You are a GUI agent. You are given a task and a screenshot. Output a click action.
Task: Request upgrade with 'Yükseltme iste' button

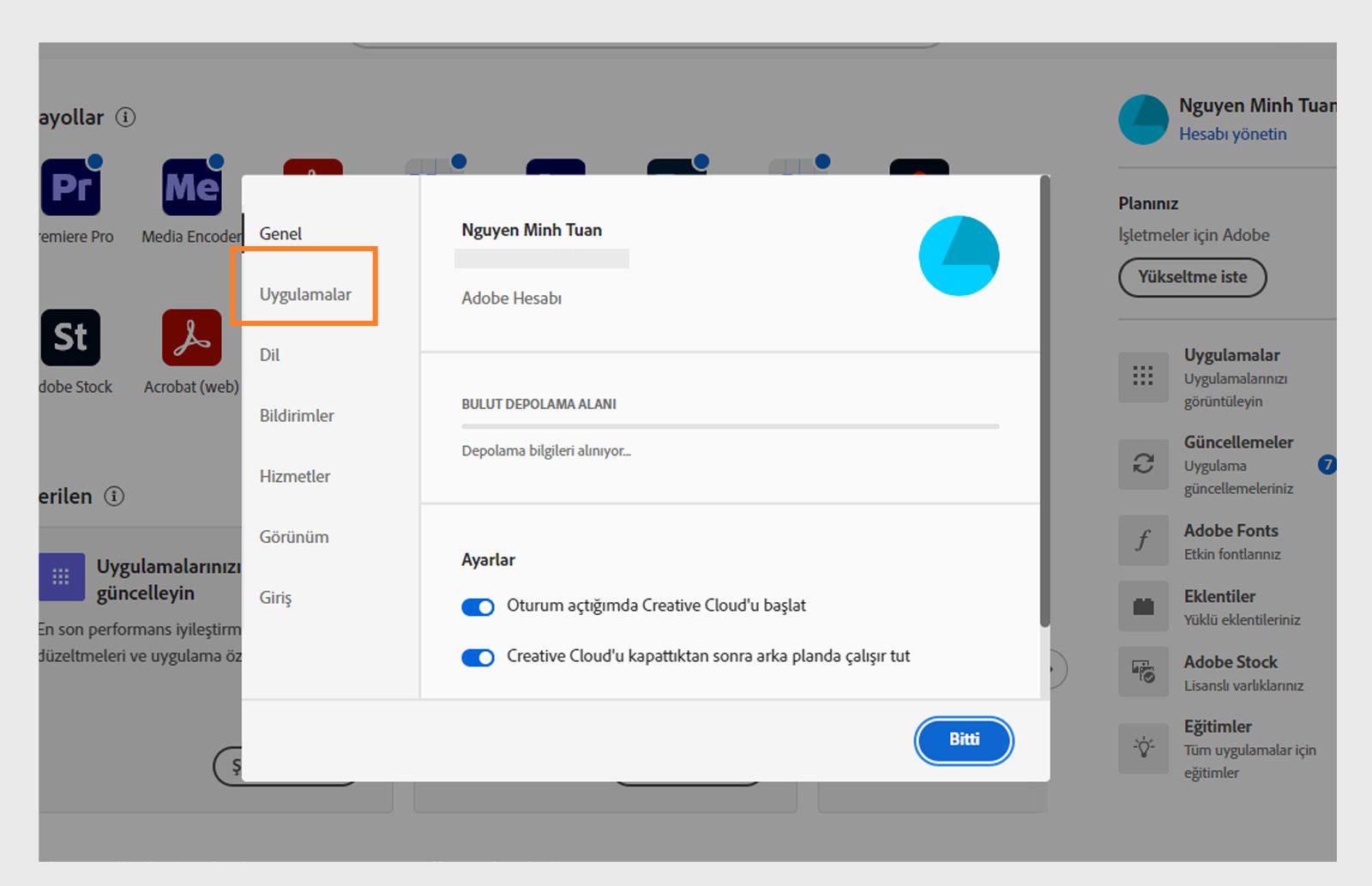1193,277
